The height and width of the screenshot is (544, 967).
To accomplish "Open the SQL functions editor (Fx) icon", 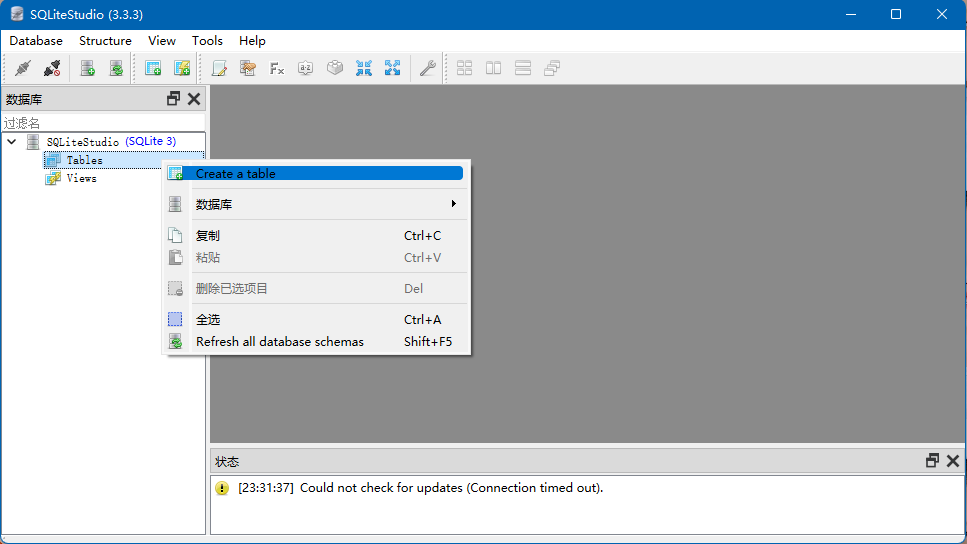I will (277, 68).
